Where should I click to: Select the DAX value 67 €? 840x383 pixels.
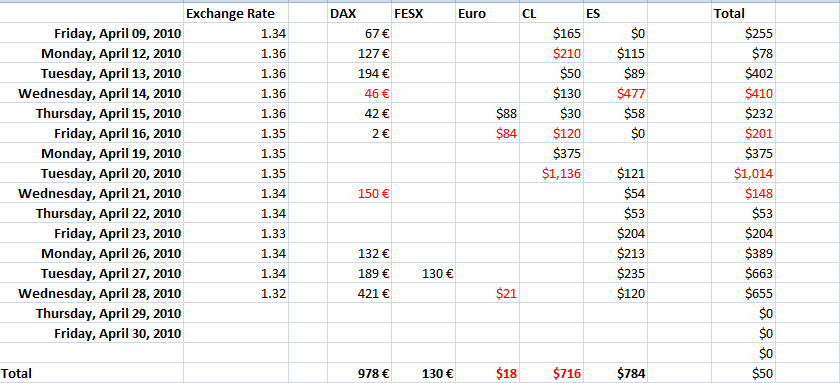coord(358,34)
